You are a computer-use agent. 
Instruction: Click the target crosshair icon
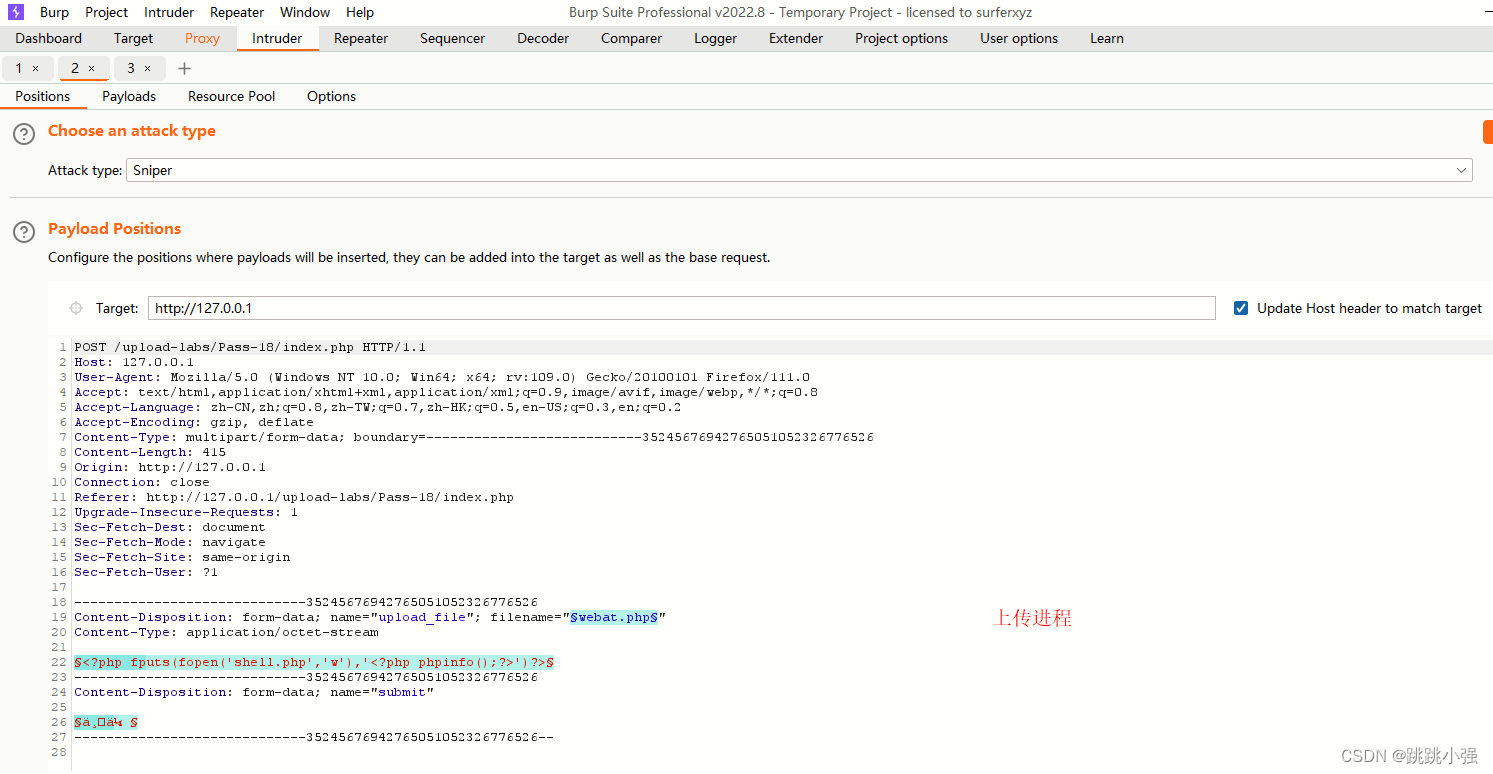(76, 308)
